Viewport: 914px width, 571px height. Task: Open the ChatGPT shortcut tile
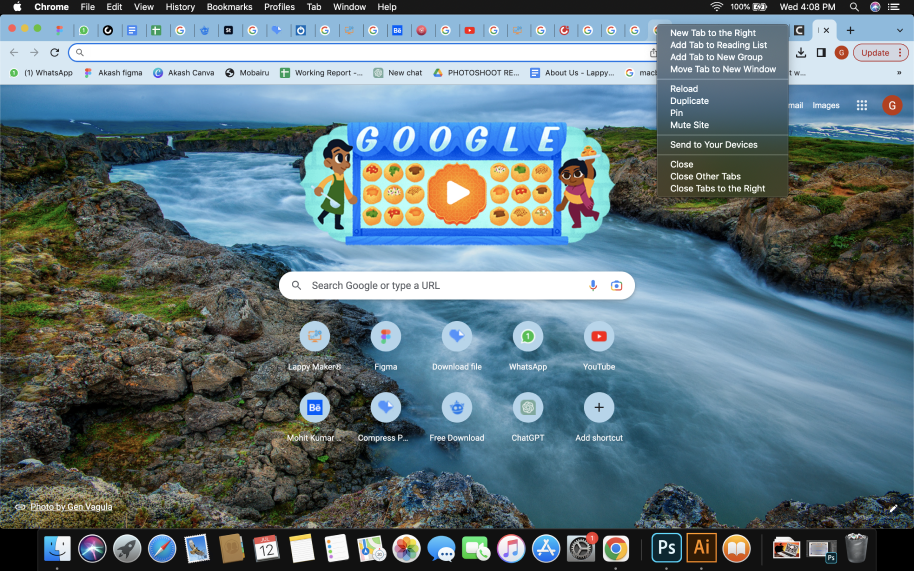(528, 407)
